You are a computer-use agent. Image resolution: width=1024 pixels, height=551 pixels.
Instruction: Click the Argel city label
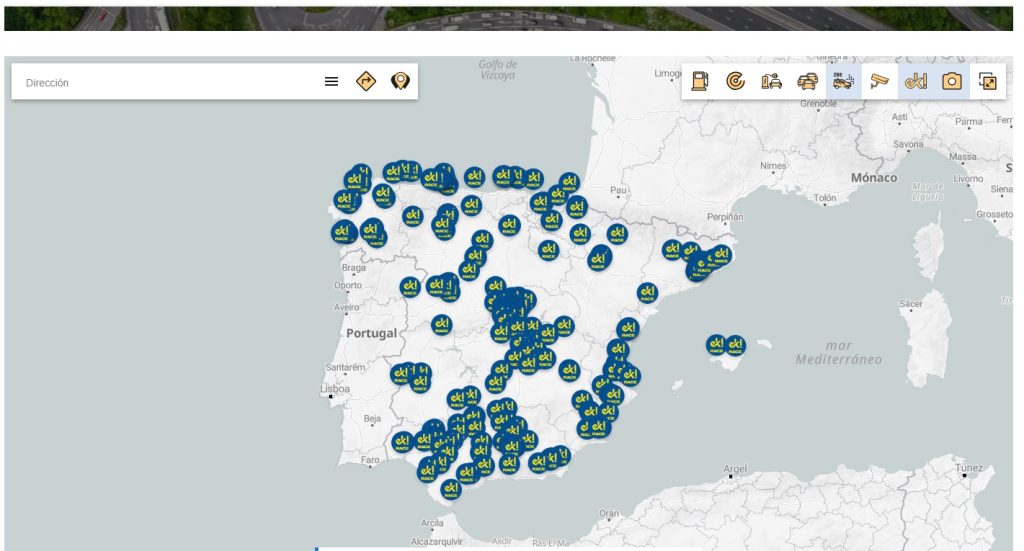(x=735, y=469)
